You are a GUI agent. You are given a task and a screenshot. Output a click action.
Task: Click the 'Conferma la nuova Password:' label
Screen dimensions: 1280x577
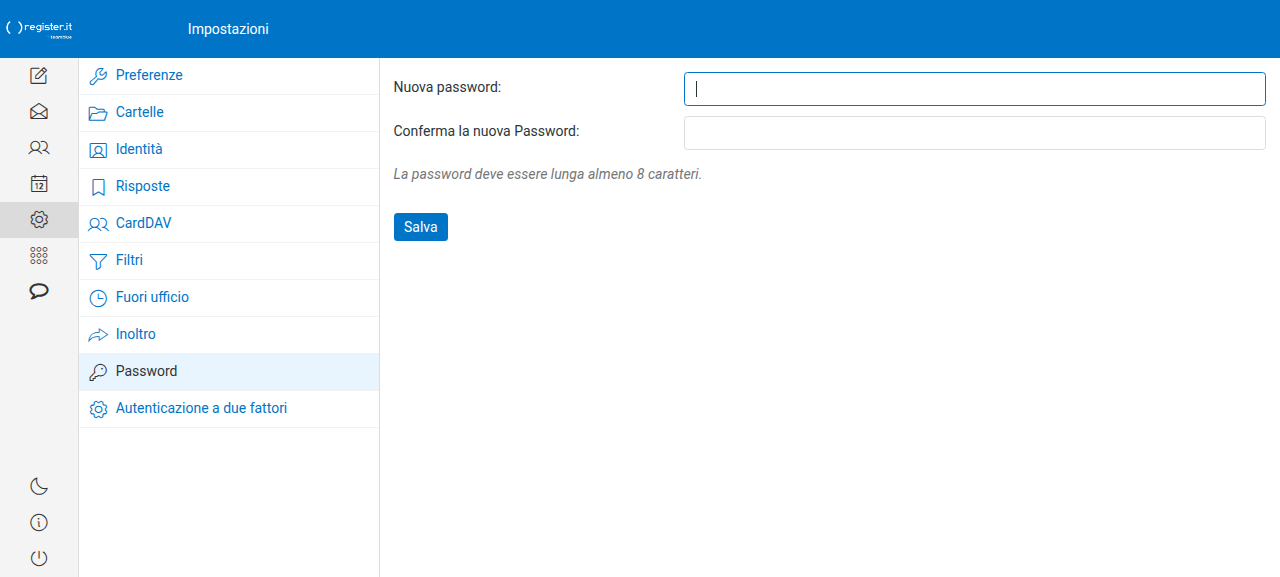click(x=487, y=131)
